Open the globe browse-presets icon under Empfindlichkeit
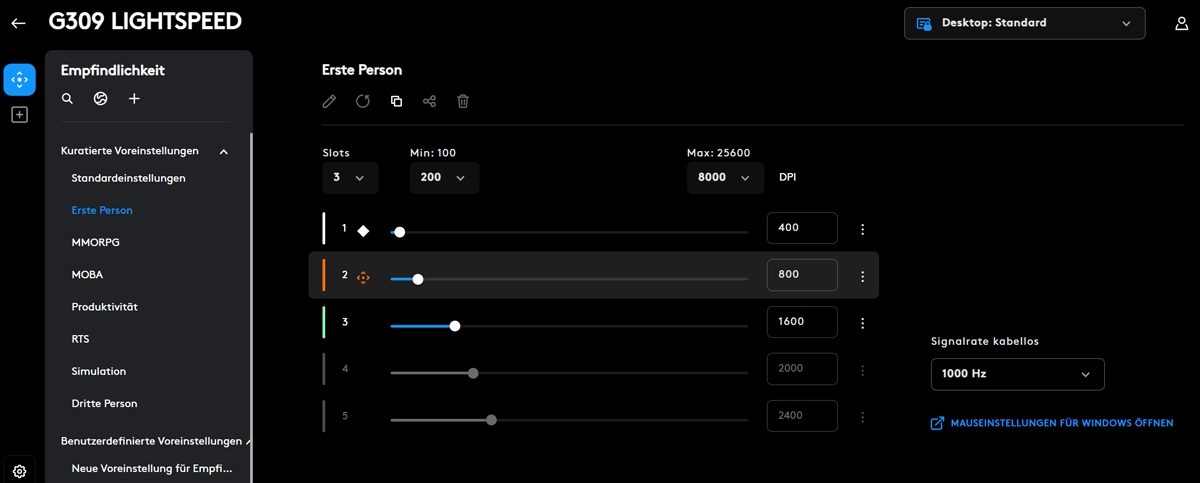This screenshot has height=483, width=1200. click(x=100, y=99)
